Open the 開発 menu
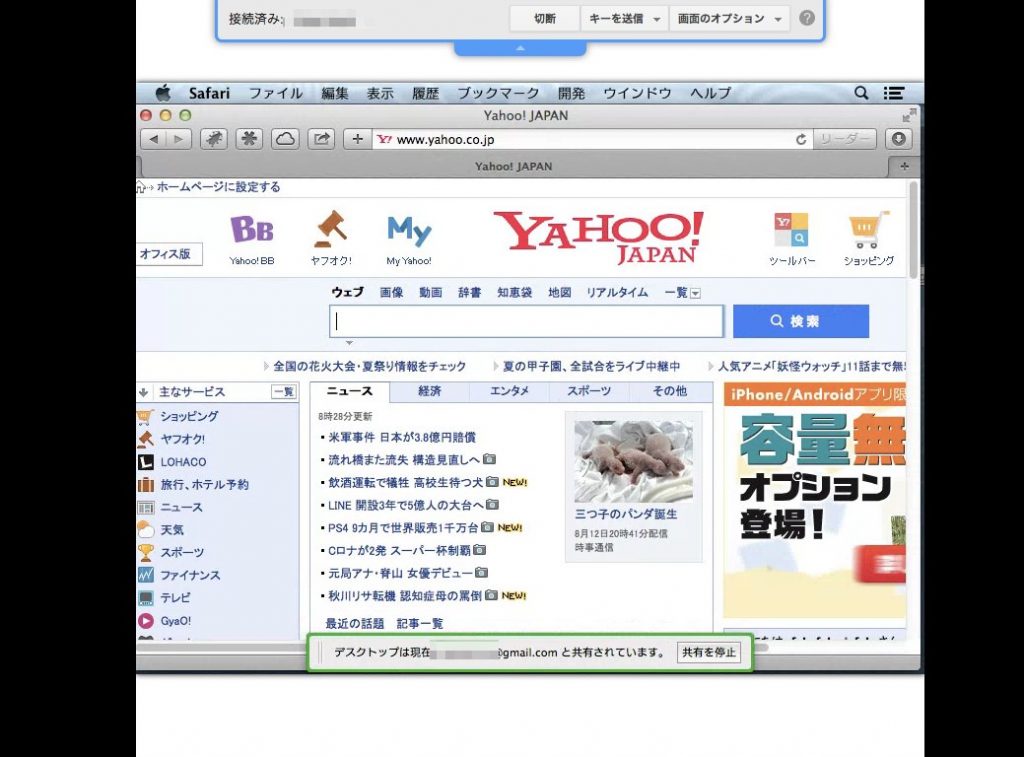Image resolution: width=1024 pixels, height=757 pixels. (571, 93)
